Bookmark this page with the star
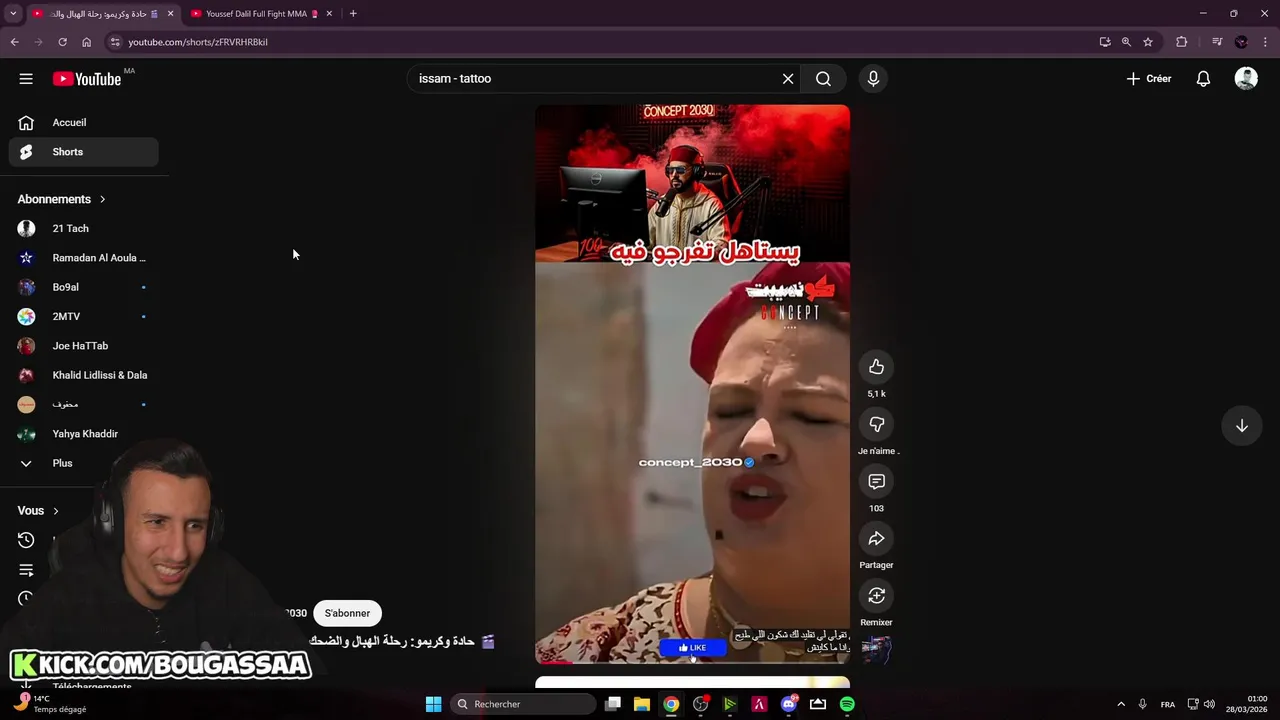1280x720 pixels. pyautogui.click(x=1148, y=42)
